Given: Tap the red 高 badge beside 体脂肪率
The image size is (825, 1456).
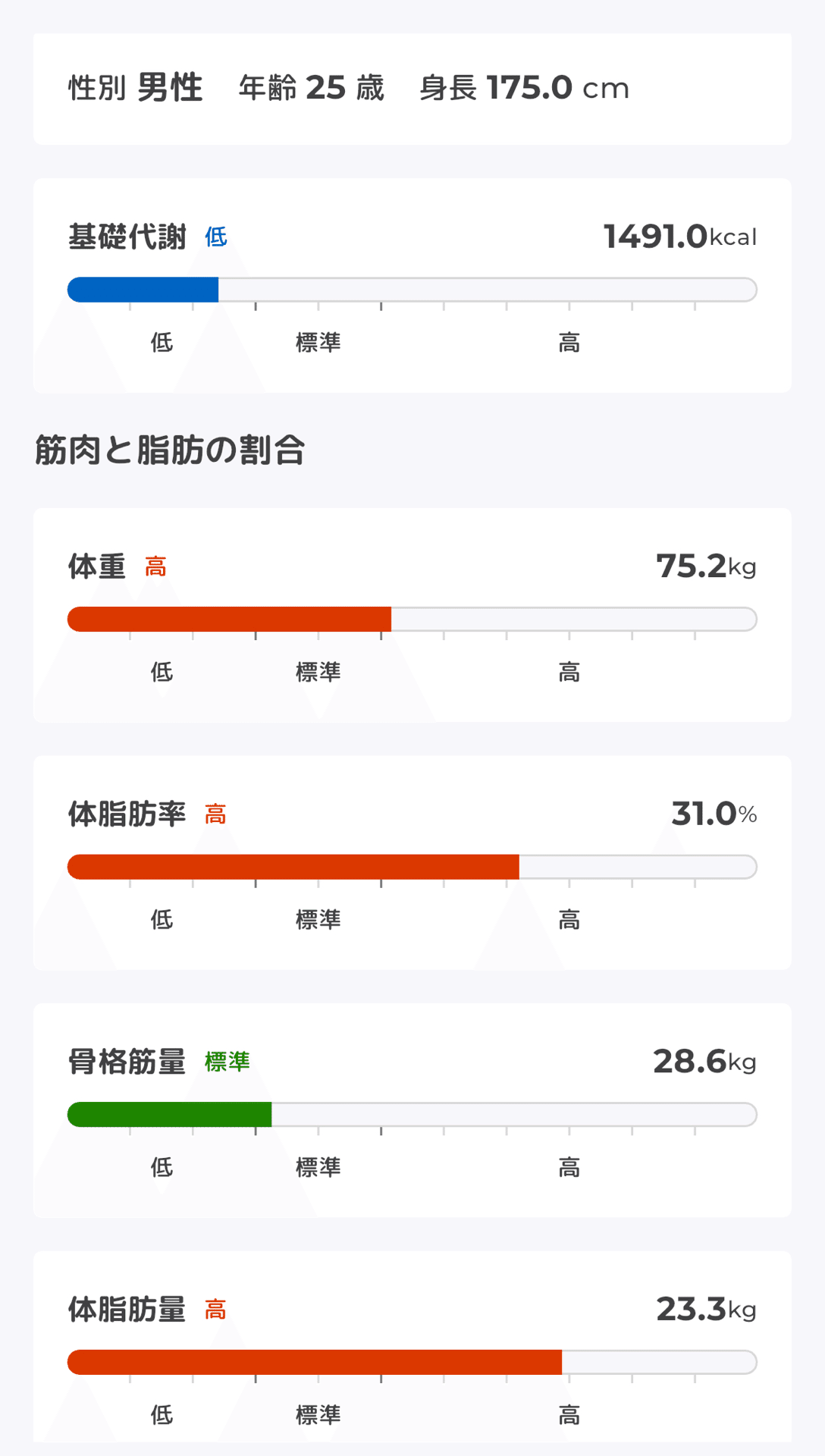Looking at the screenshot, I should tap(215, 814).
